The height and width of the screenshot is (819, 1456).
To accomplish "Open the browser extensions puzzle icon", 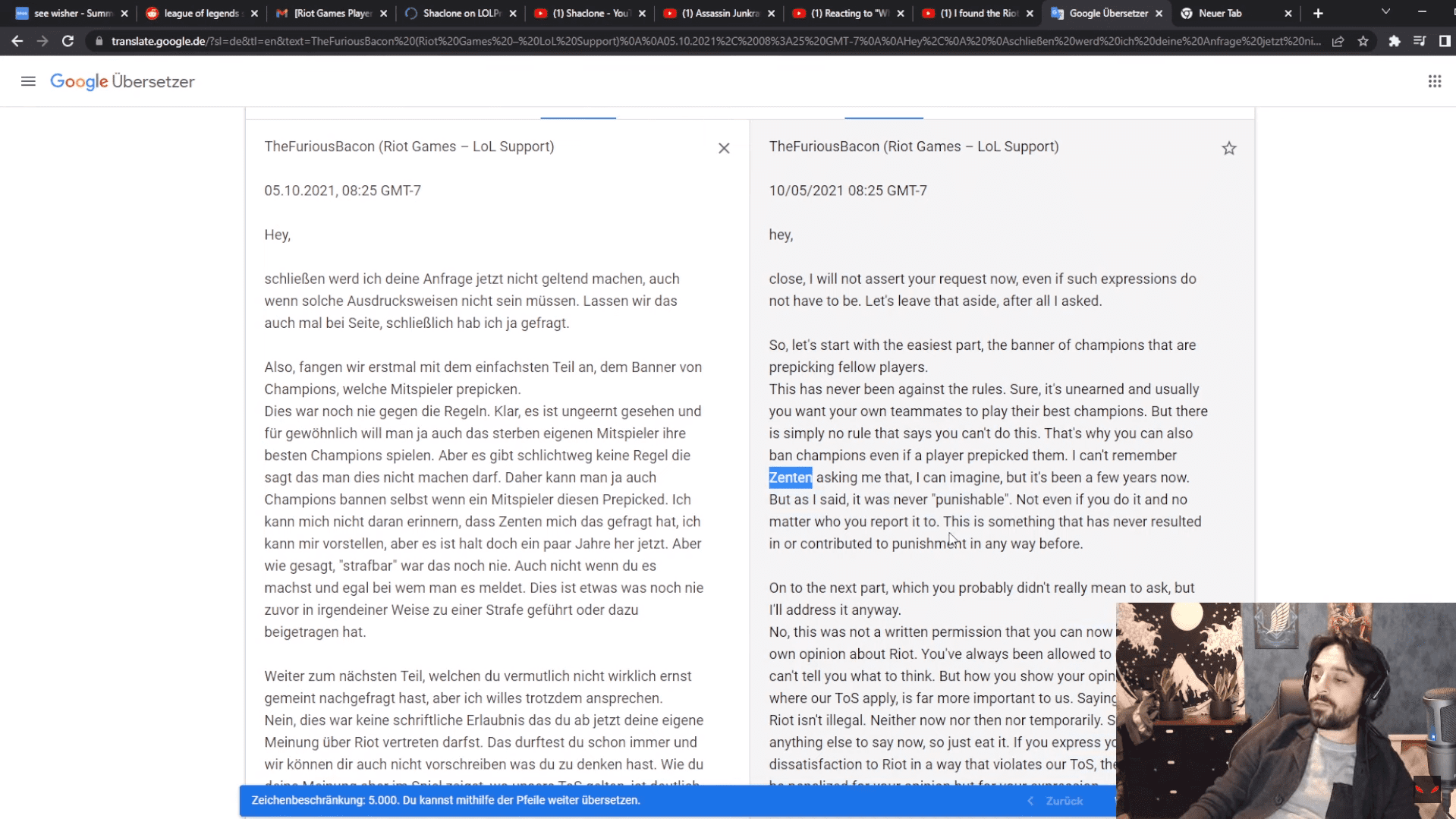I will tap(1394, 41).
